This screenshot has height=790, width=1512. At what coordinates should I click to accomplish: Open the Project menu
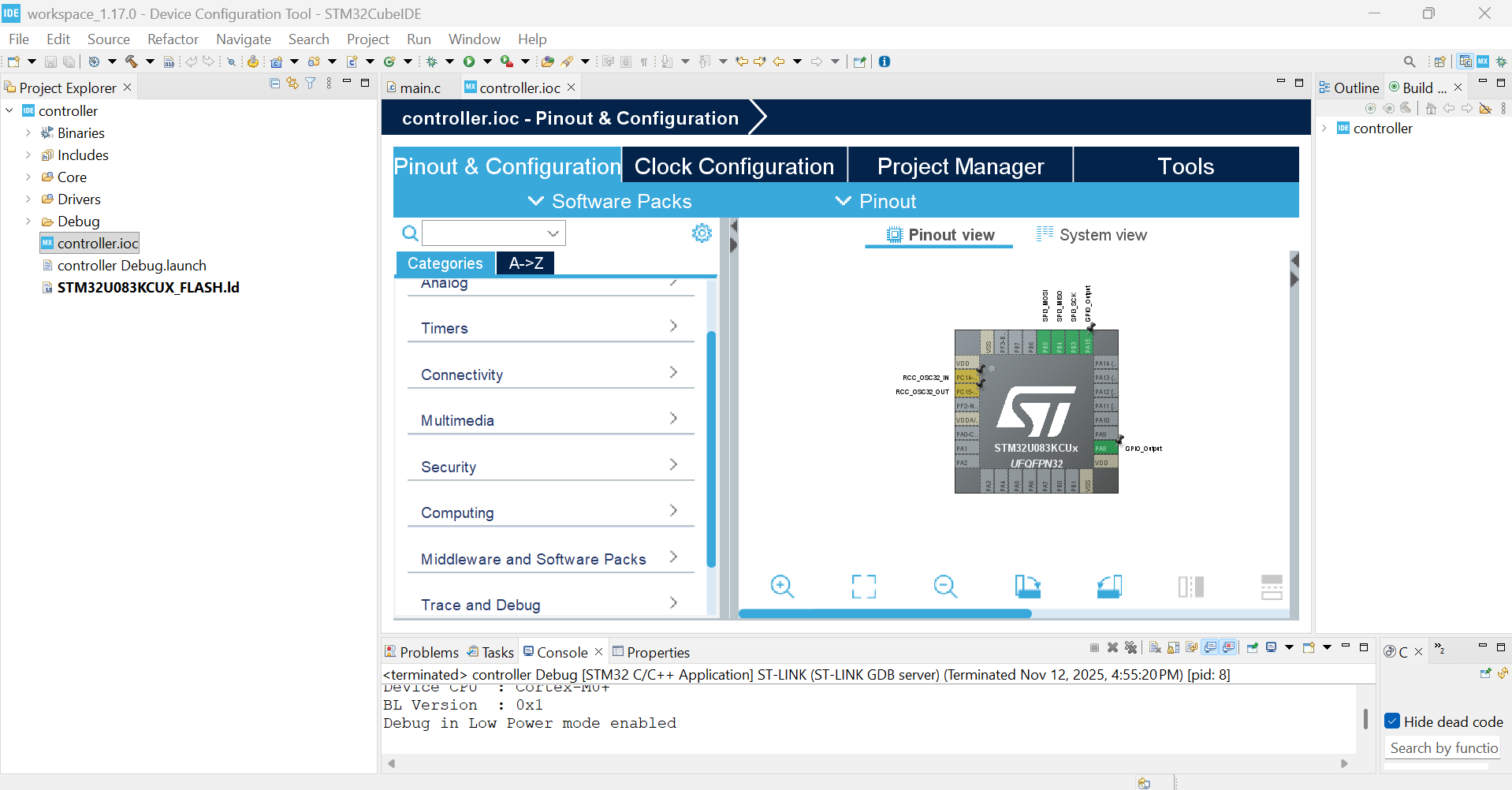pyautogui.click(x=367, y=39)
